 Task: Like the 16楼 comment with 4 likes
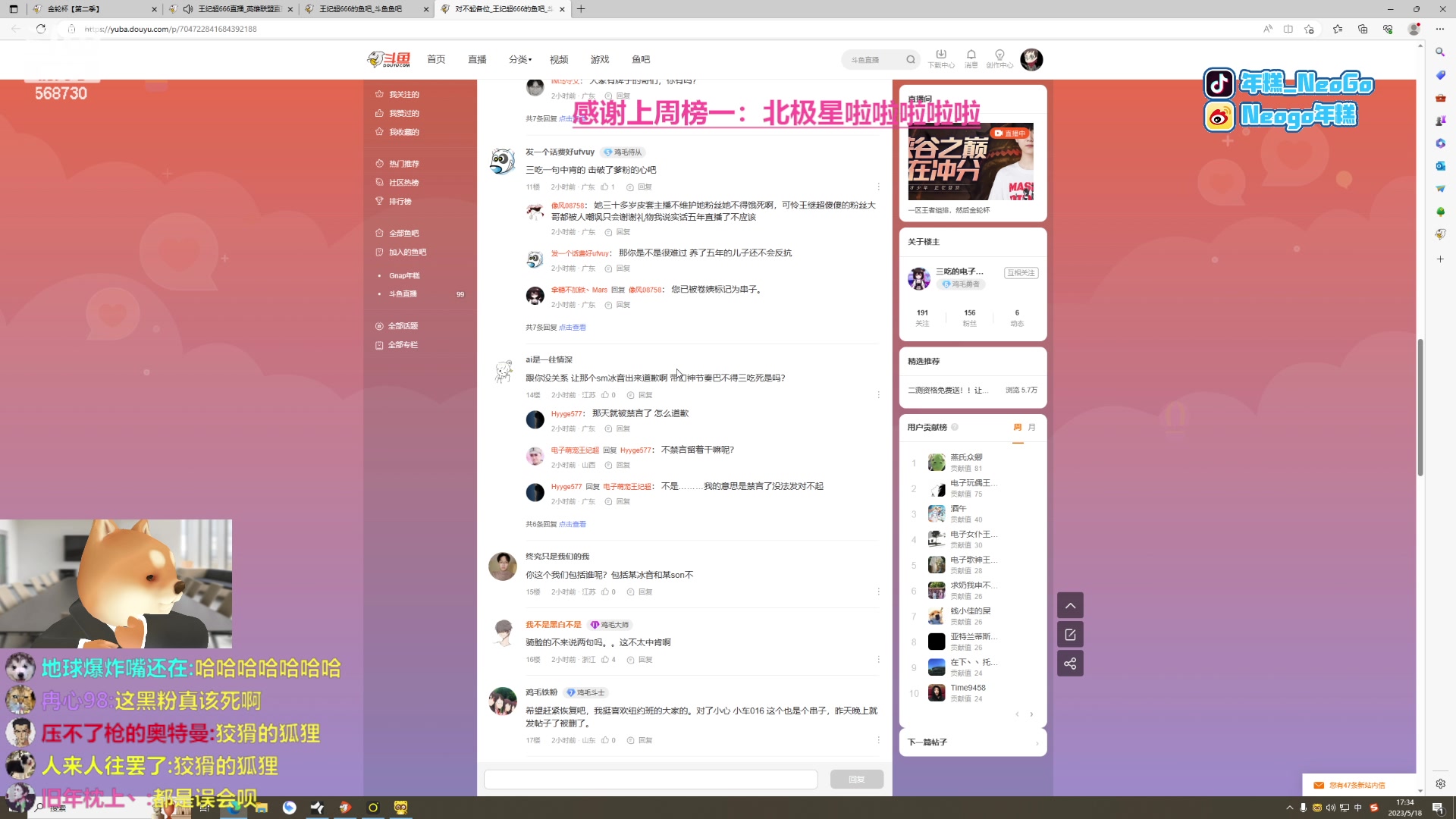[x=605, y=660]
